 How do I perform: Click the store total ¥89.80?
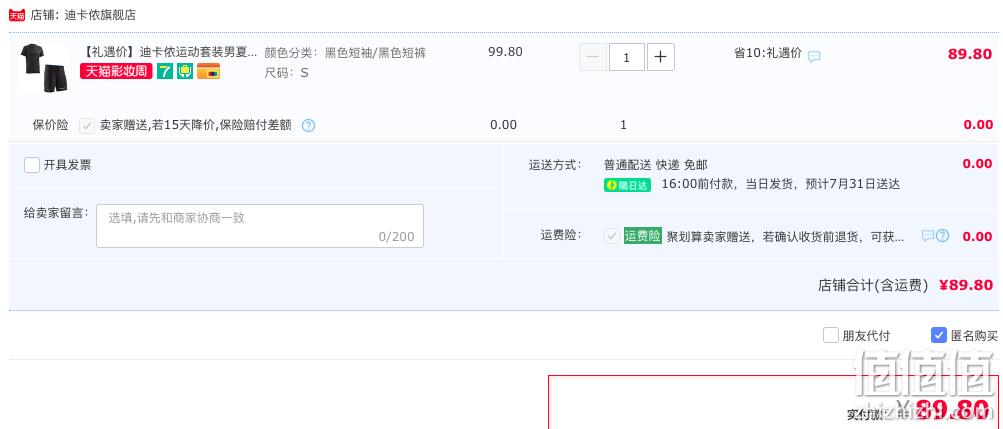click(966, 285)
